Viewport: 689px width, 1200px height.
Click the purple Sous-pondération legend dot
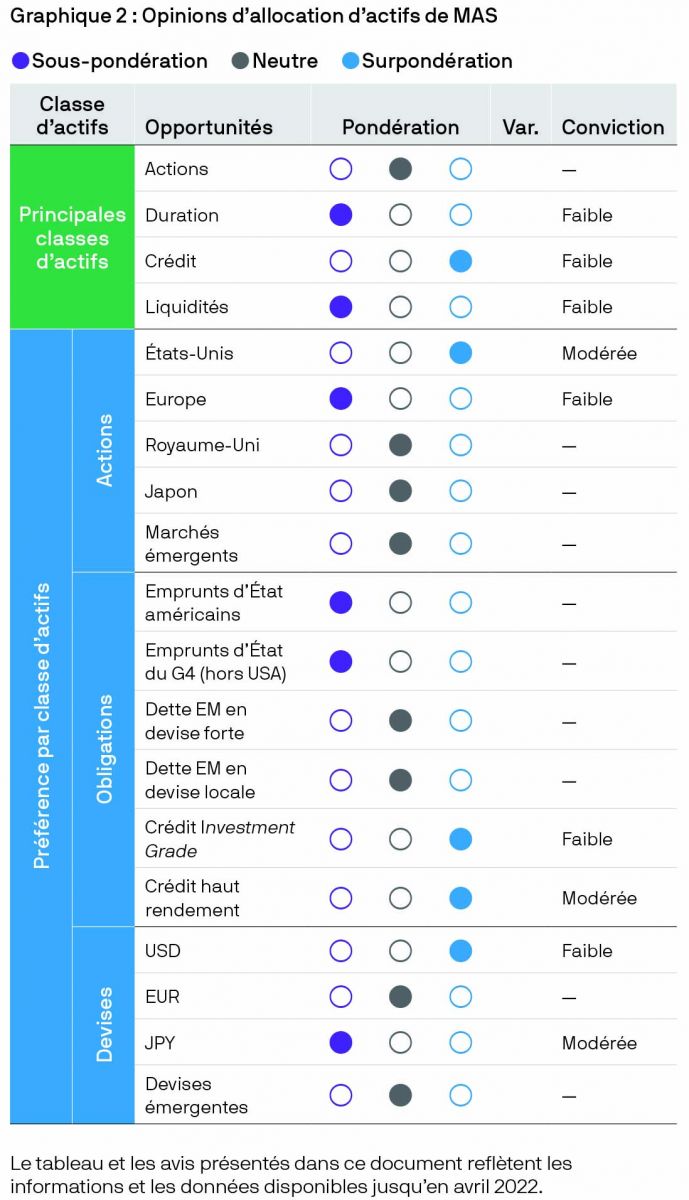click(x=20, y=61)
